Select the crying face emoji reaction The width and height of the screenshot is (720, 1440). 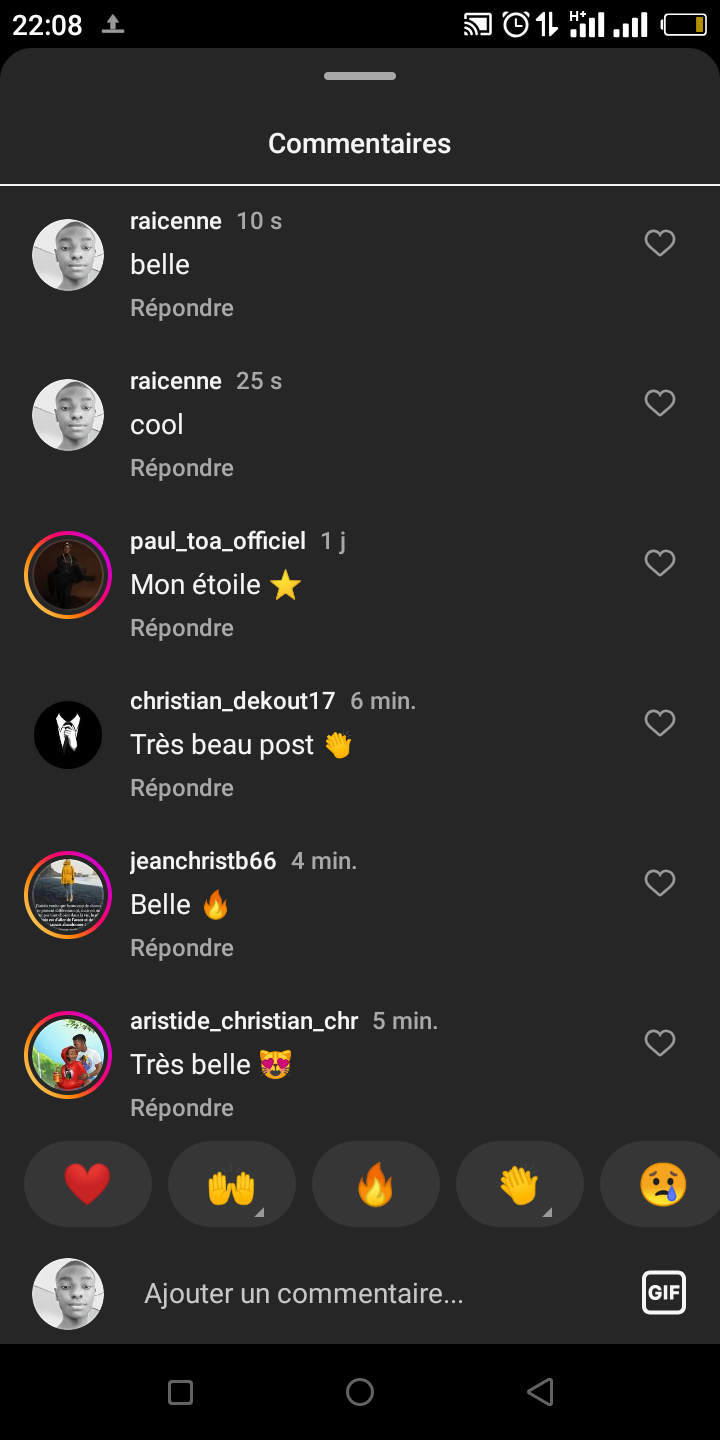(662, 1185)
